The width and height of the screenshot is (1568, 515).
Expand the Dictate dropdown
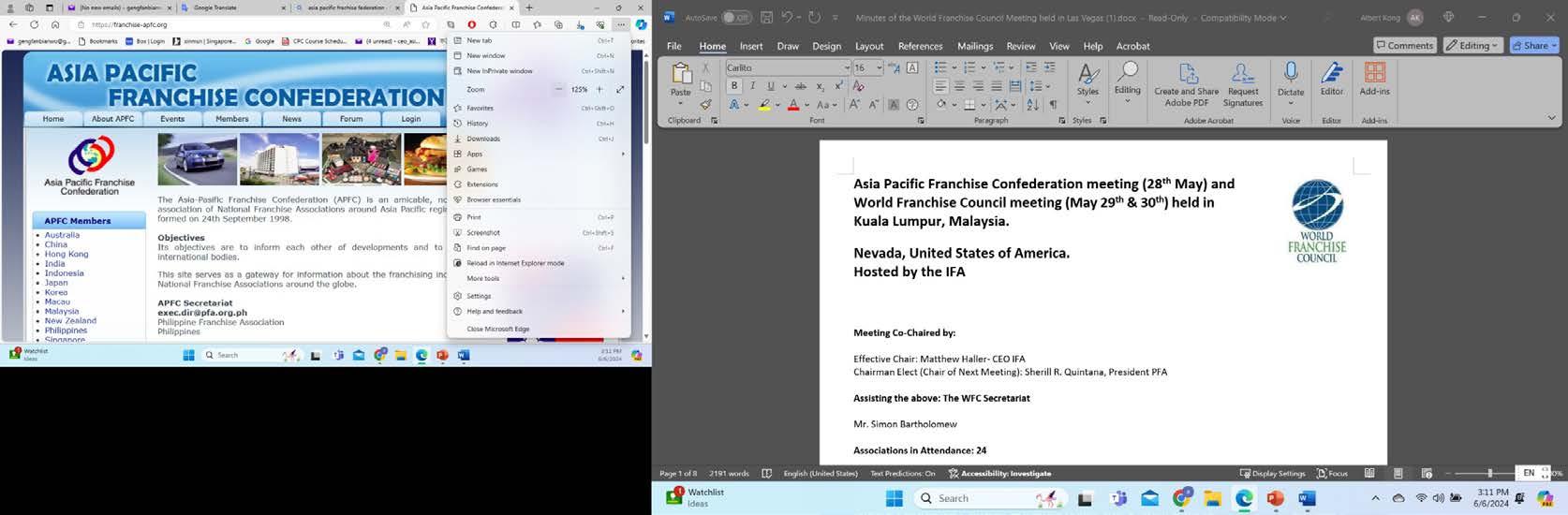tap(1291, 103)
